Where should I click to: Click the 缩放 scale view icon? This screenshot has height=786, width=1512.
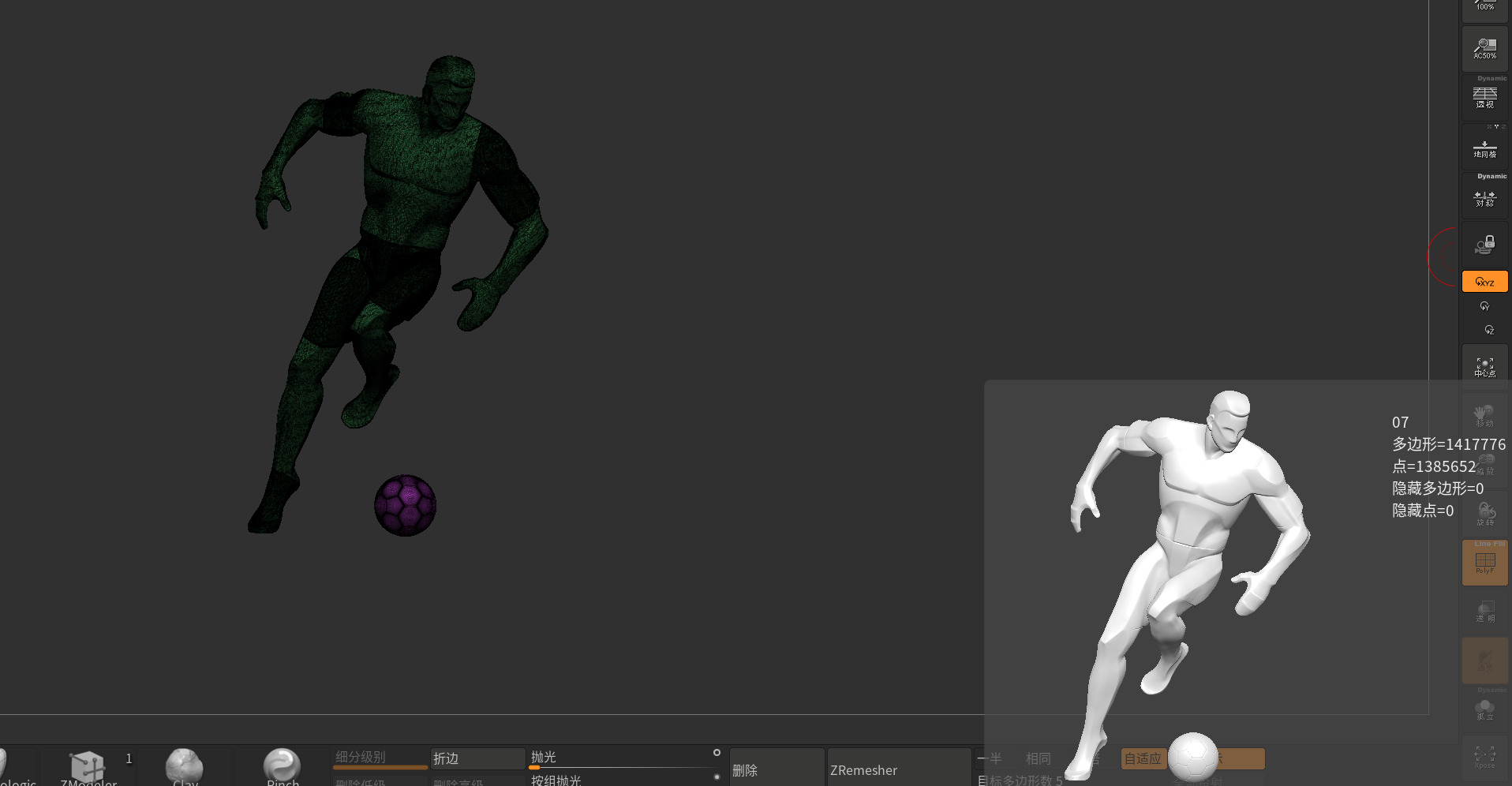[1486, 464]
